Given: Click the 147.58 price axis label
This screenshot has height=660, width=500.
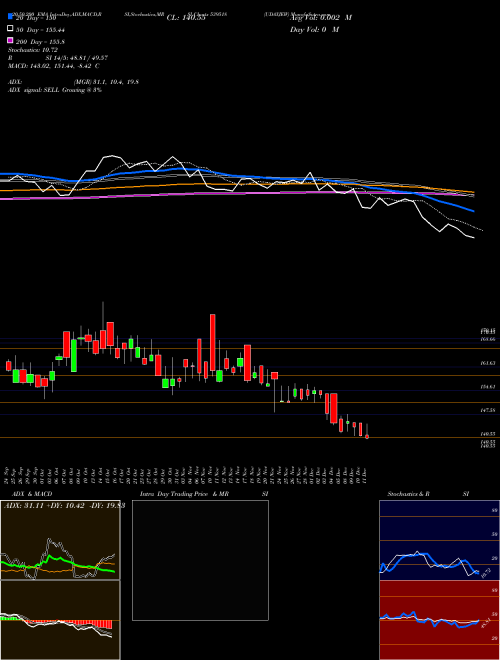Looking at the screenshot, I should pos(487,410).
